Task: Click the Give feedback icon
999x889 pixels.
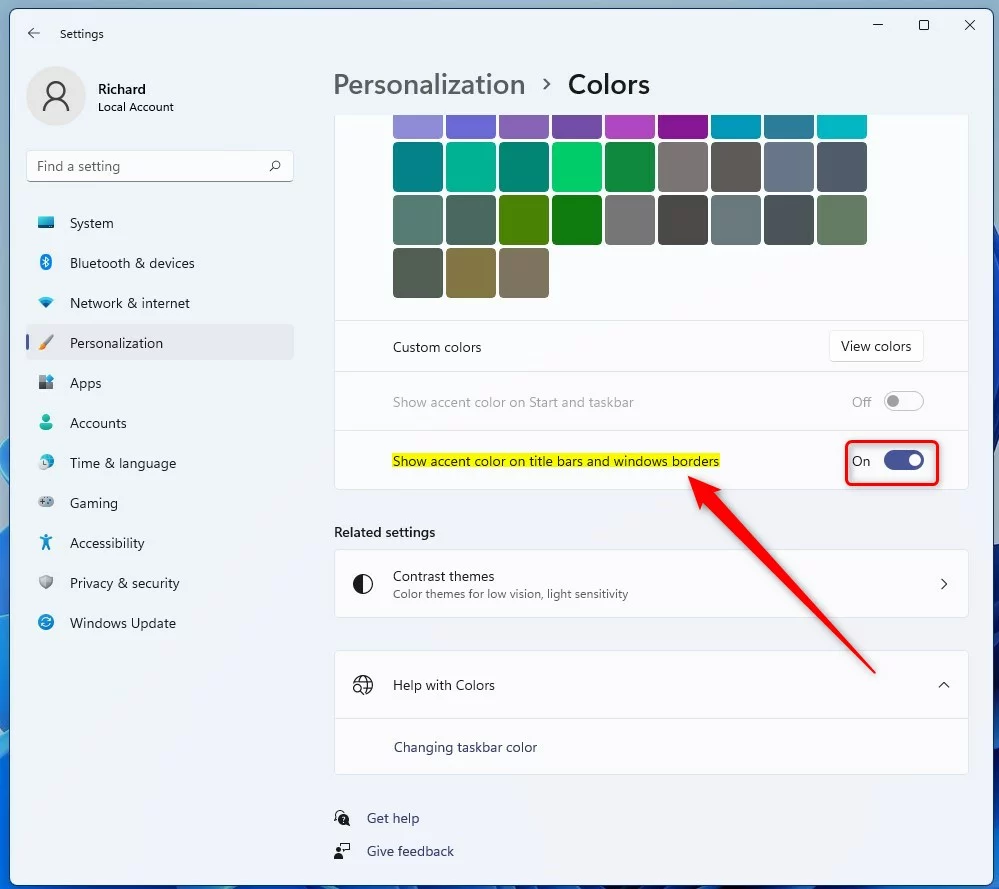Action: (x=342, y=851)
